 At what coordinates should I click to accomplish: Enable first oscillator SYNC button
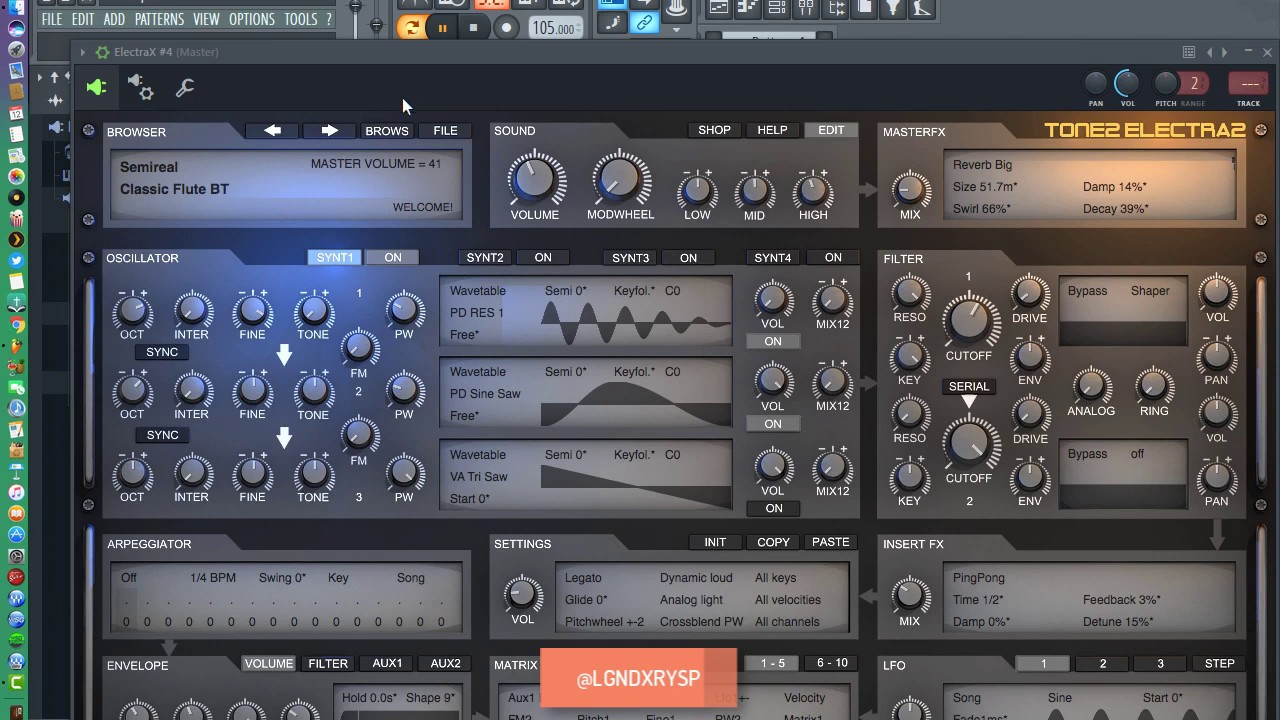tap(162, 352)
